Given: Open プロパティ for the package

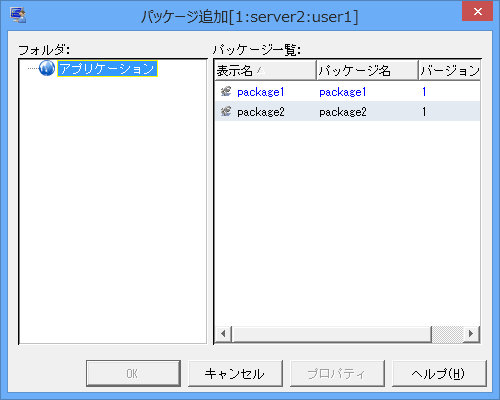Looking at the screenshot, I should click(337, 373).
